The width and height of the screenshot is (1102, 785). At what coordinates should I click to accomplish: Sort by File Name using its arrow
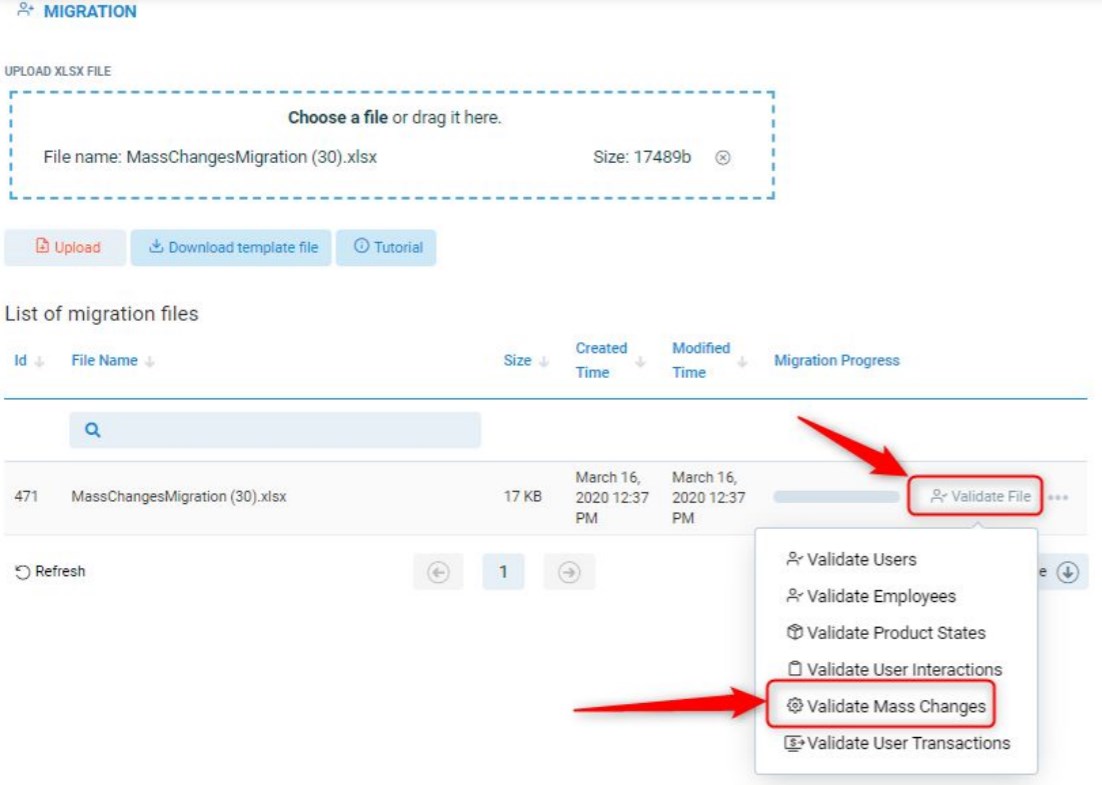(150, 362)
